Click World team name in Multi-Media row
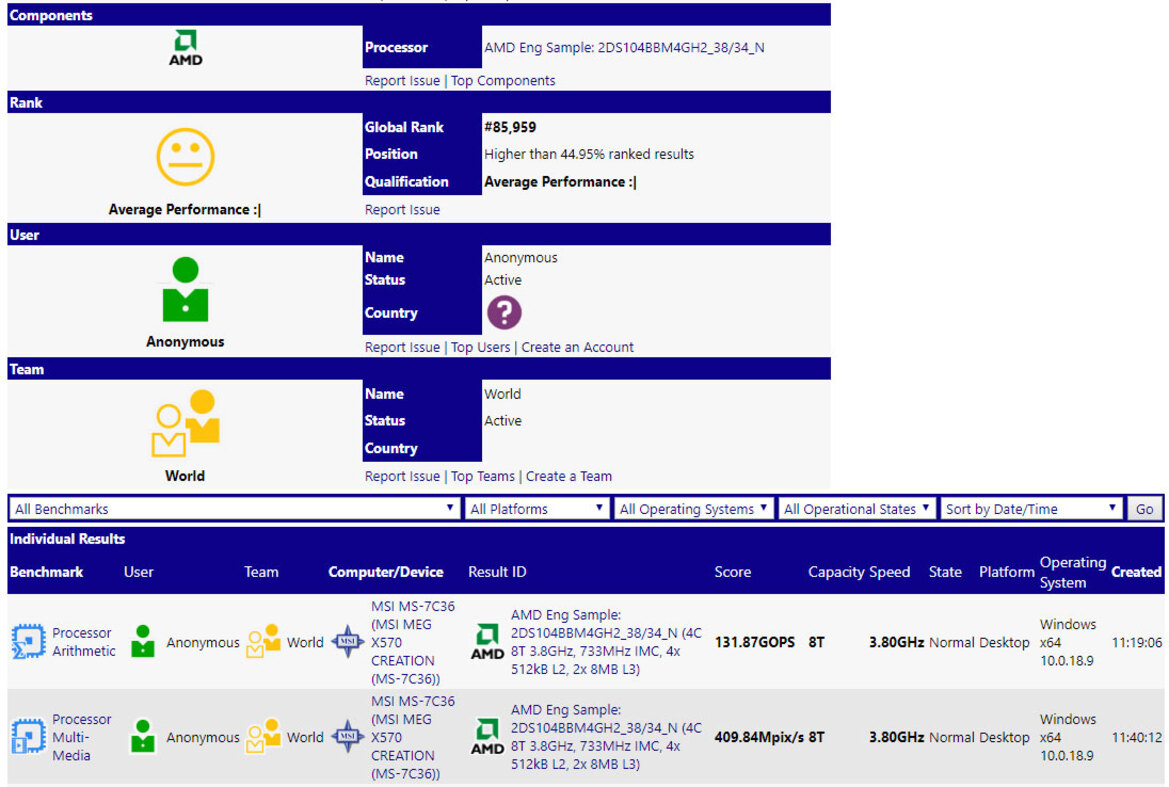This screenshot has height=787, width=1169. click(305, 737)
